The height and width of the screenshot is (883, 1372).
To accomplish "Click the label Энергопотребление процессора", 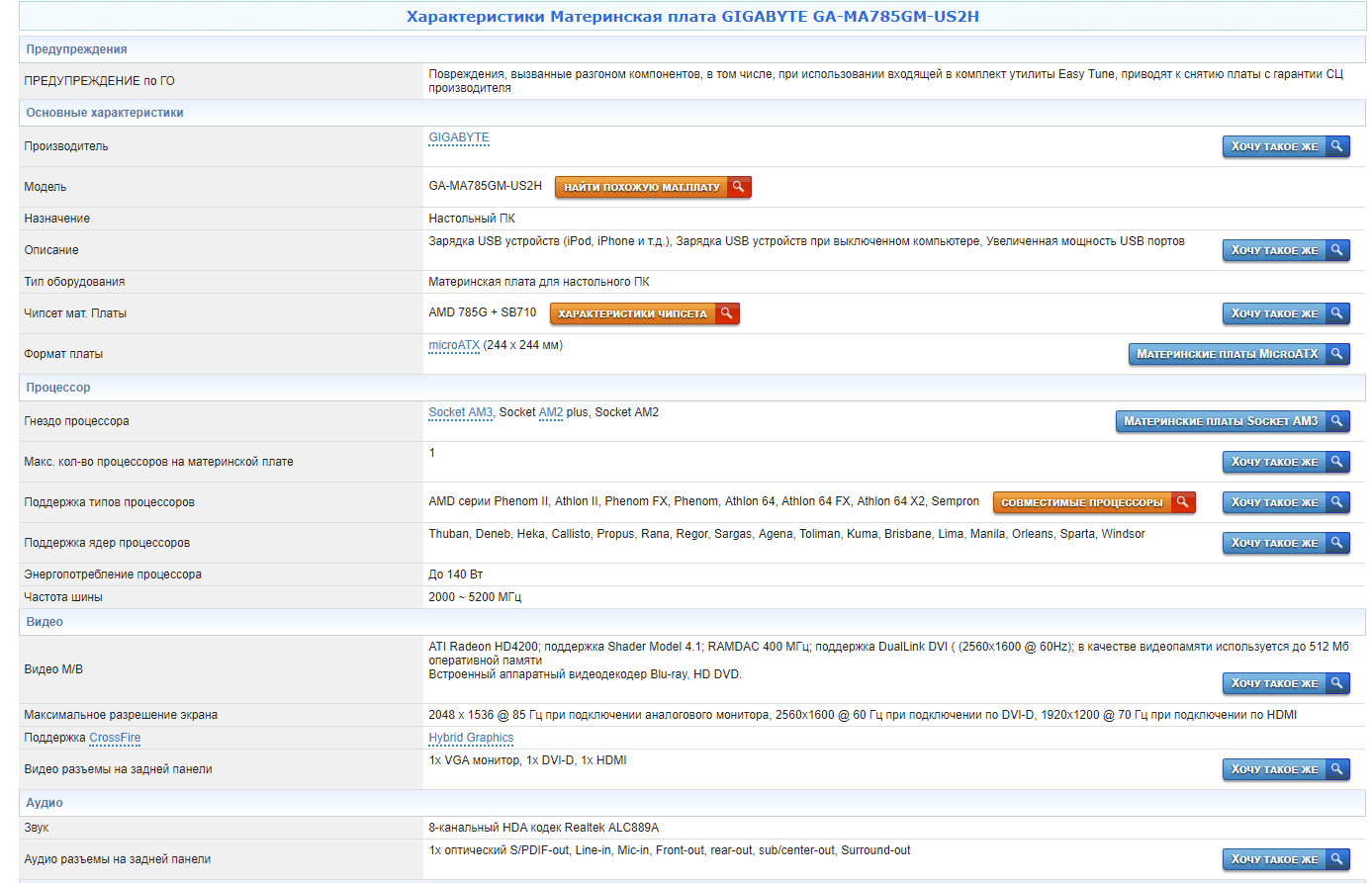I will pos(113,574).
